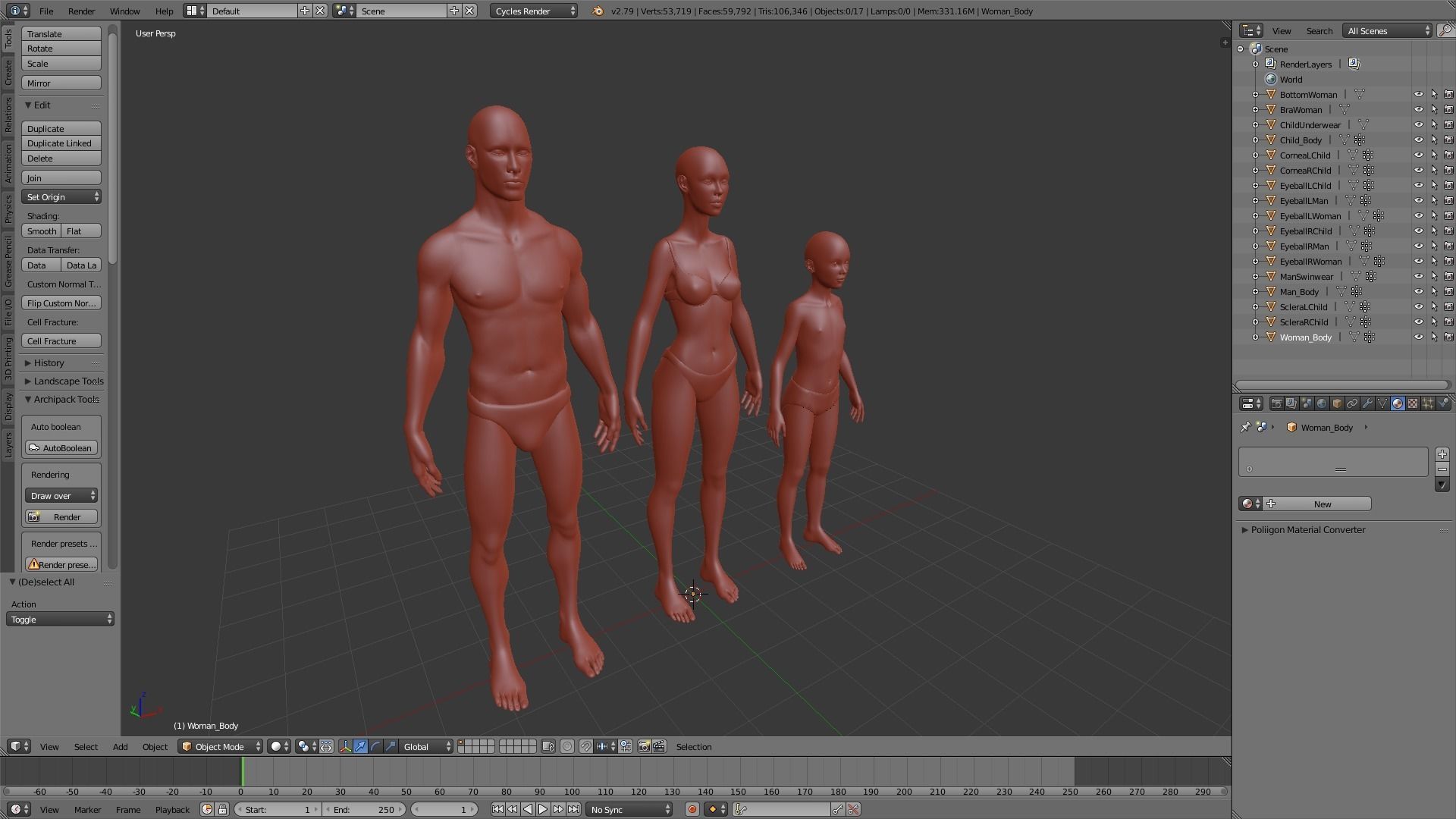
Task: Play animation forward in timeline
Action: (543, 810)
